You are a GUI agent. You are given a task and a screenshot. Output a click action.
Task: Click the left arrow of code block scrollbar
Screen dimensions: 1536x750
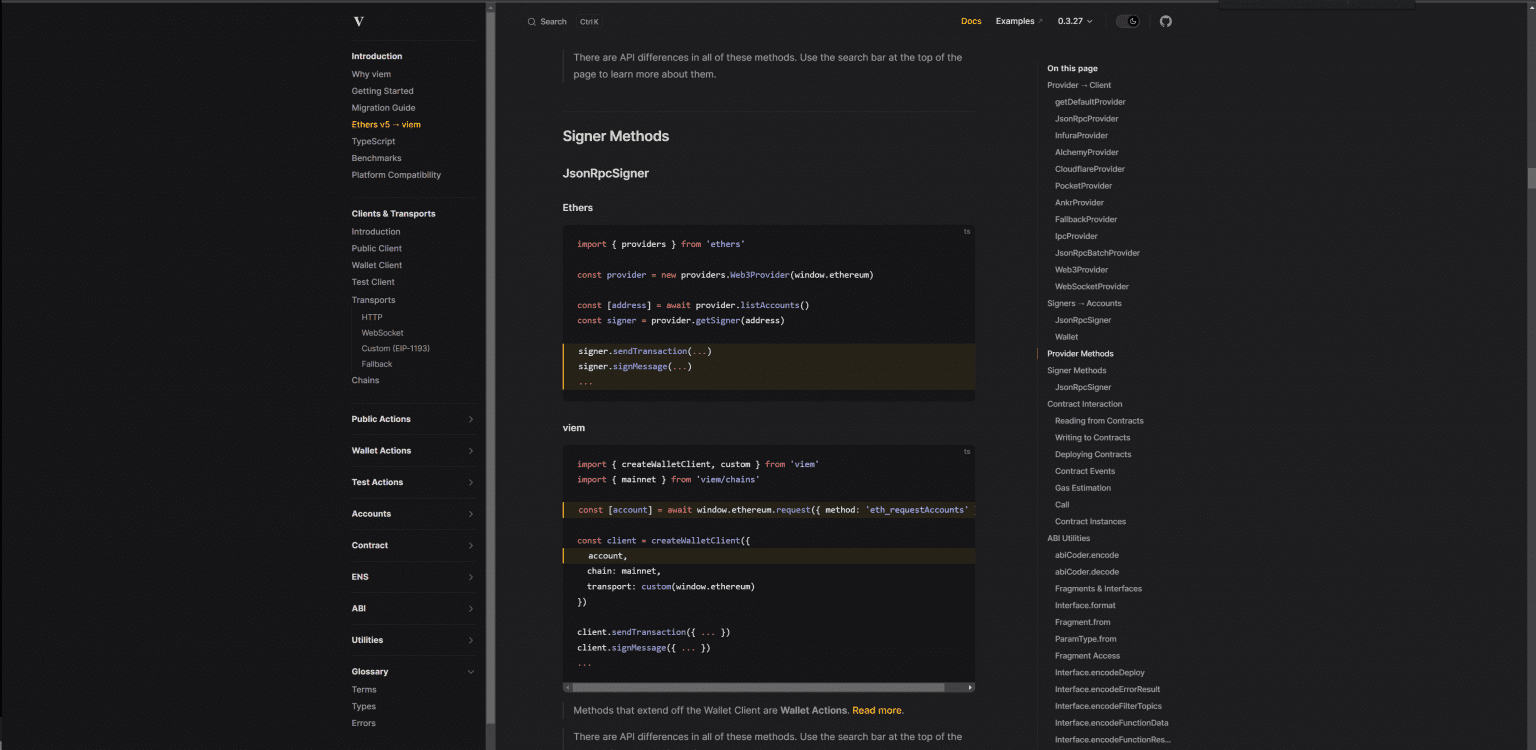coord(567,688)
